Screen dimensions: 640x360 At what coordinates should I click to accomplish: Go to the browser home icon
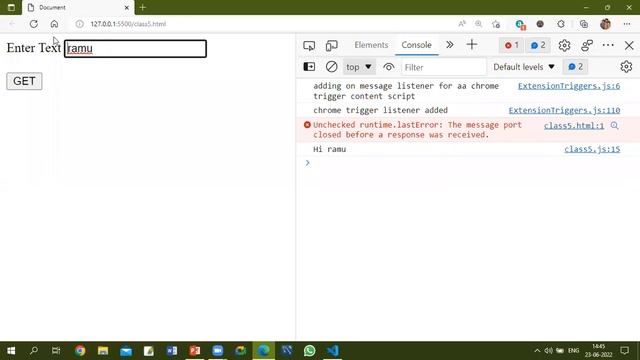(x=54, y=24)
